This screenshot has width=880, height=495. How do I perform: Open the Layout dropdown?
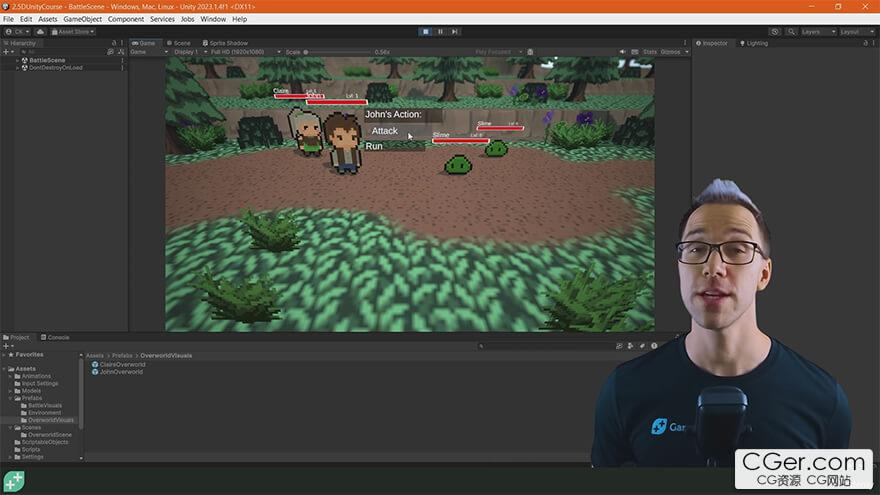click(x=857, y=32)
